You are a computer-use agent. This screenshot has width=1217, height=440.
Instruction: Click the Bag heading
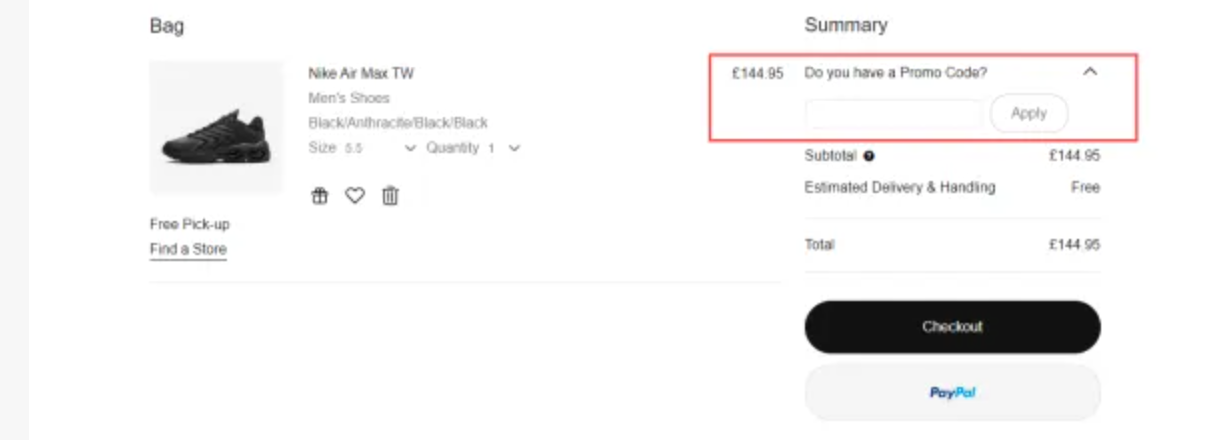pos(167,26)
